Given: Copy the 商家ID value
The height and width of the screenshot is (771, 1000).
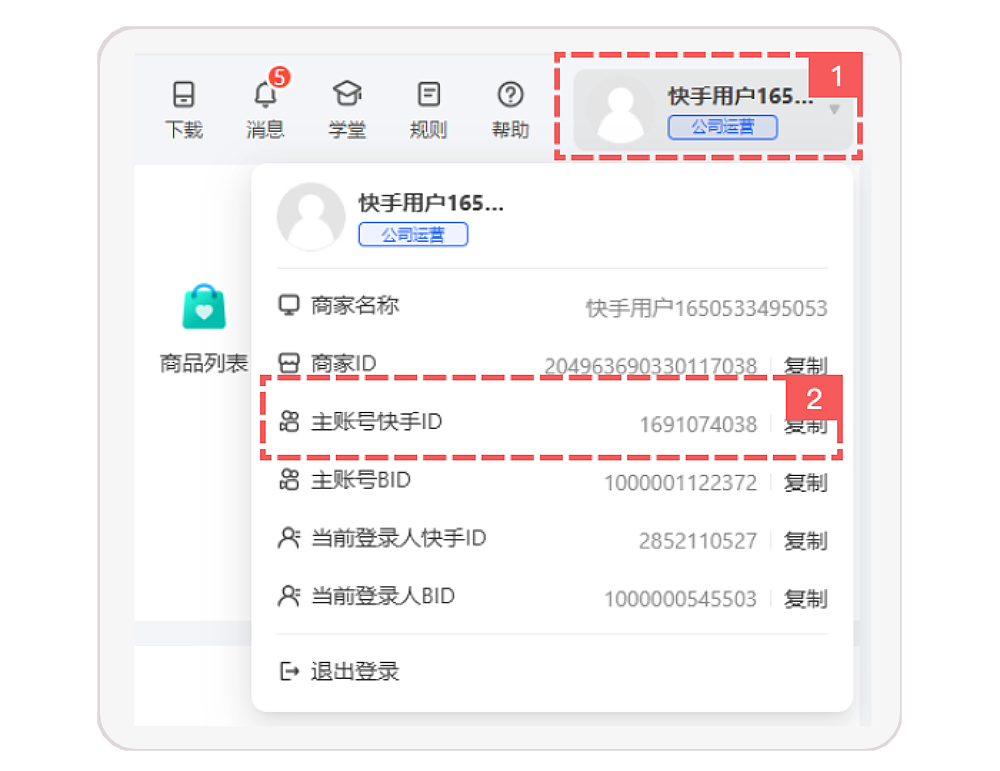Looking at the screenshot, I should click(x=806, y=363).
